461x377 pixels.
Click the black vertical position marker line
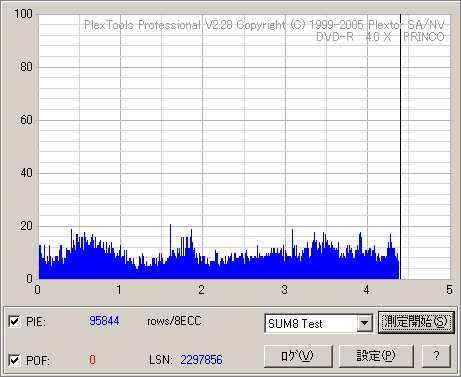coord(400,147)
